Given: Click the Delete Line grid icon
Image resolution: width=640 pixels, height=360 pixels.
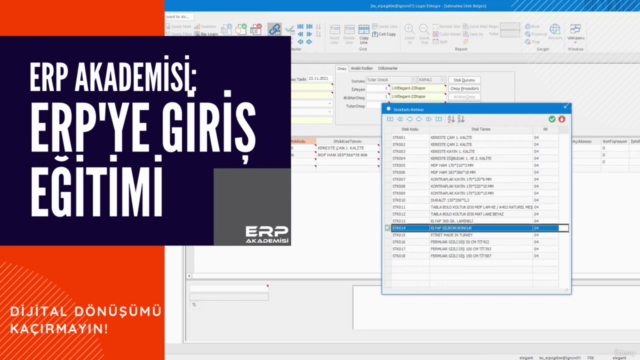Looking at the screenshot, I should pyautogui.click(x=349, y=34).
